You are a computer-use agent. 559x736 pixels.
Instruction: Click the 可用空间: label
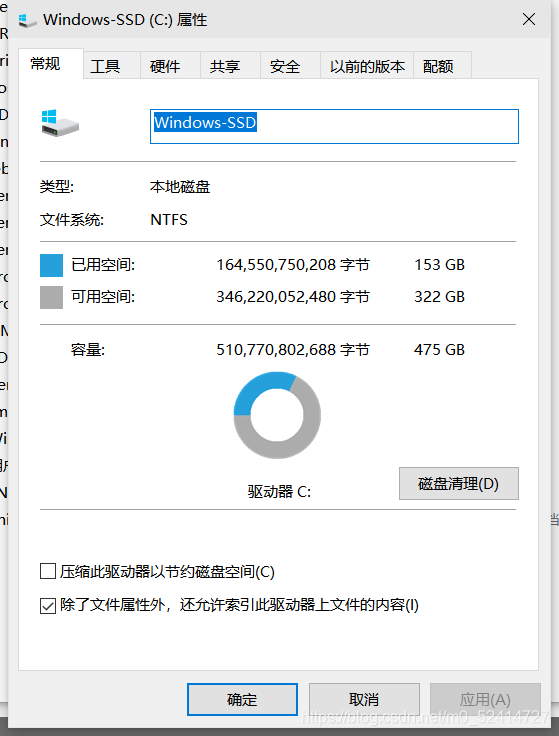103,297
